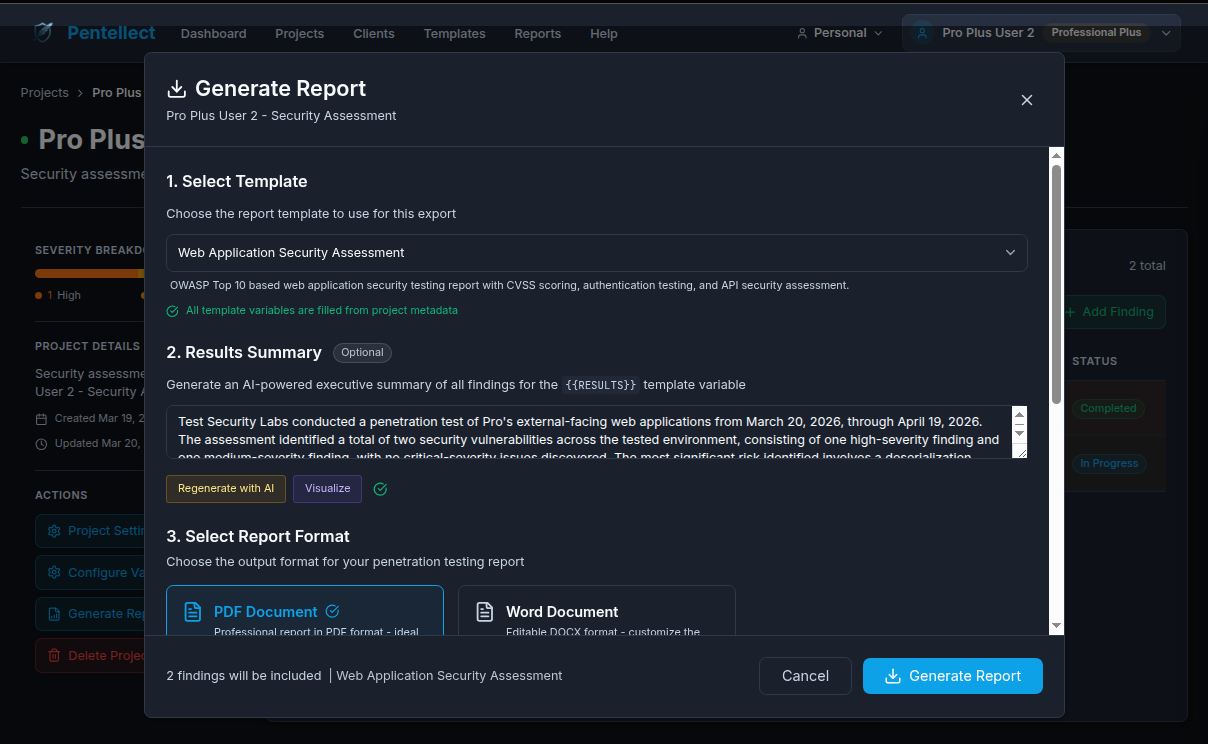Screen dimensions: 1208x744
Task: Click the Pentellect logo icon
Action: [43, 33]
